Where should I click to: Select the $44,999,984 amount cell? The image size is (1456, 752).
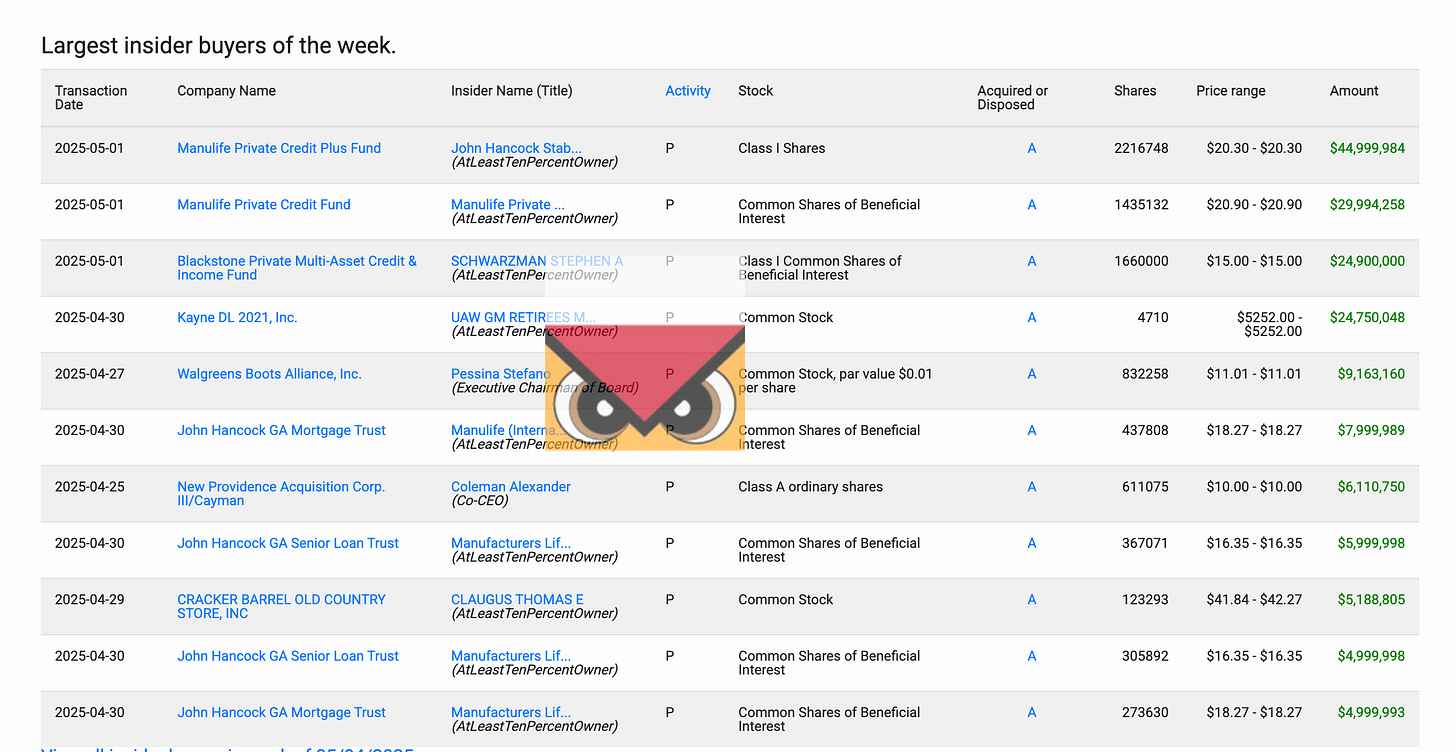click(x=1367, y=148)
